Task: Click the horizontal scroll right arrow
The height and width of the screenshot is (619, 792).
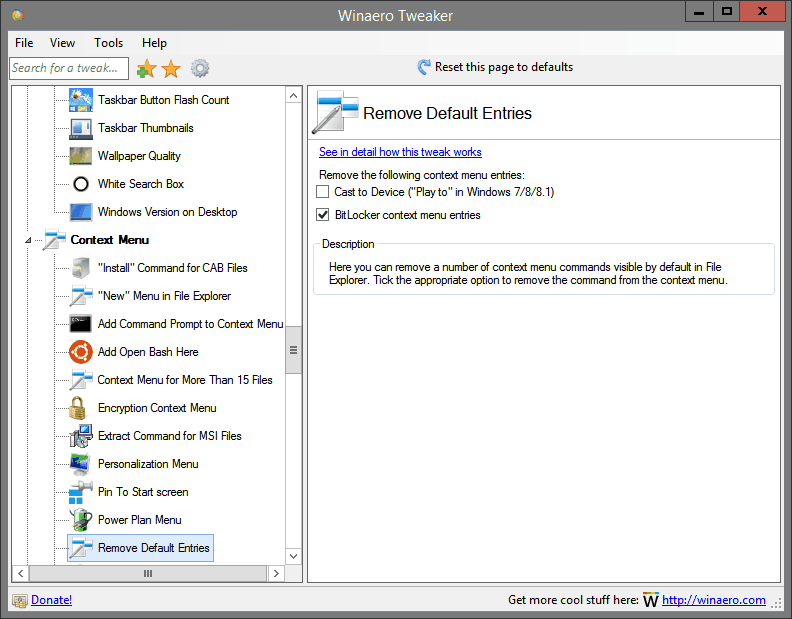Action: [x=276, y=574]
